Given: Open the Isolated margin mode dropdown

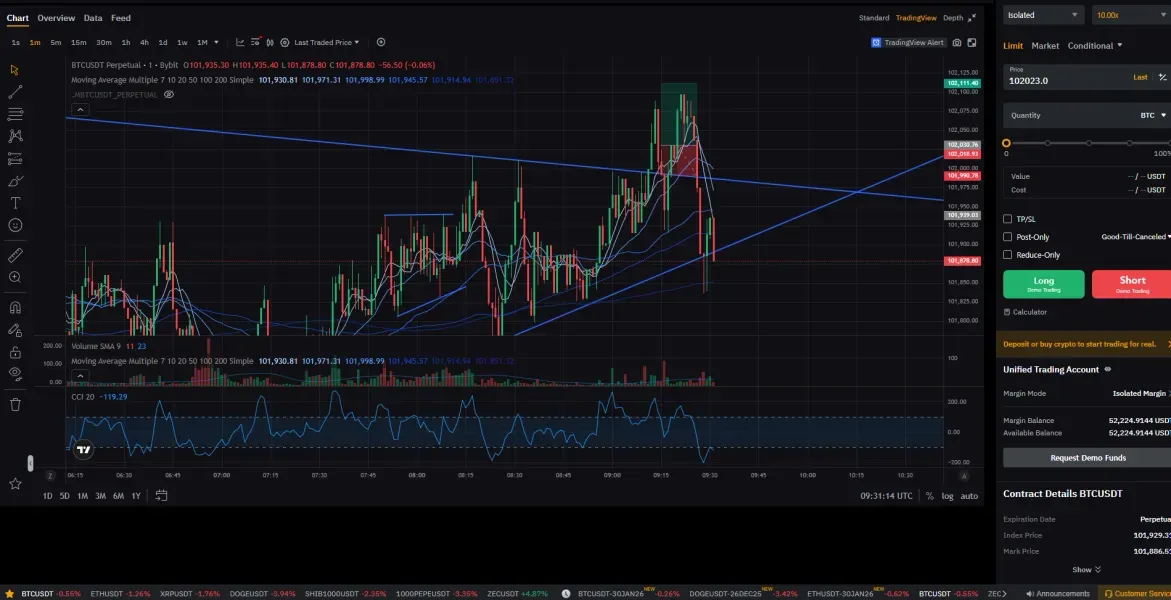Looking at the screenshot, I should point(1043,15).
